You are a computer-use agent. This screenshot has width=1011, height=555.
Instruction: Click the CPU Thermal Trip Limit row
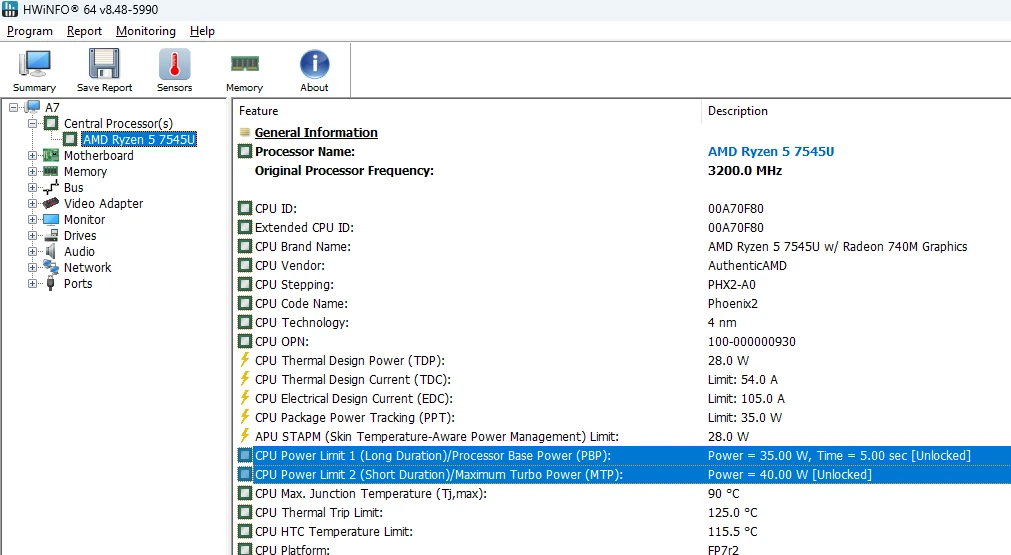coord(622,512)
